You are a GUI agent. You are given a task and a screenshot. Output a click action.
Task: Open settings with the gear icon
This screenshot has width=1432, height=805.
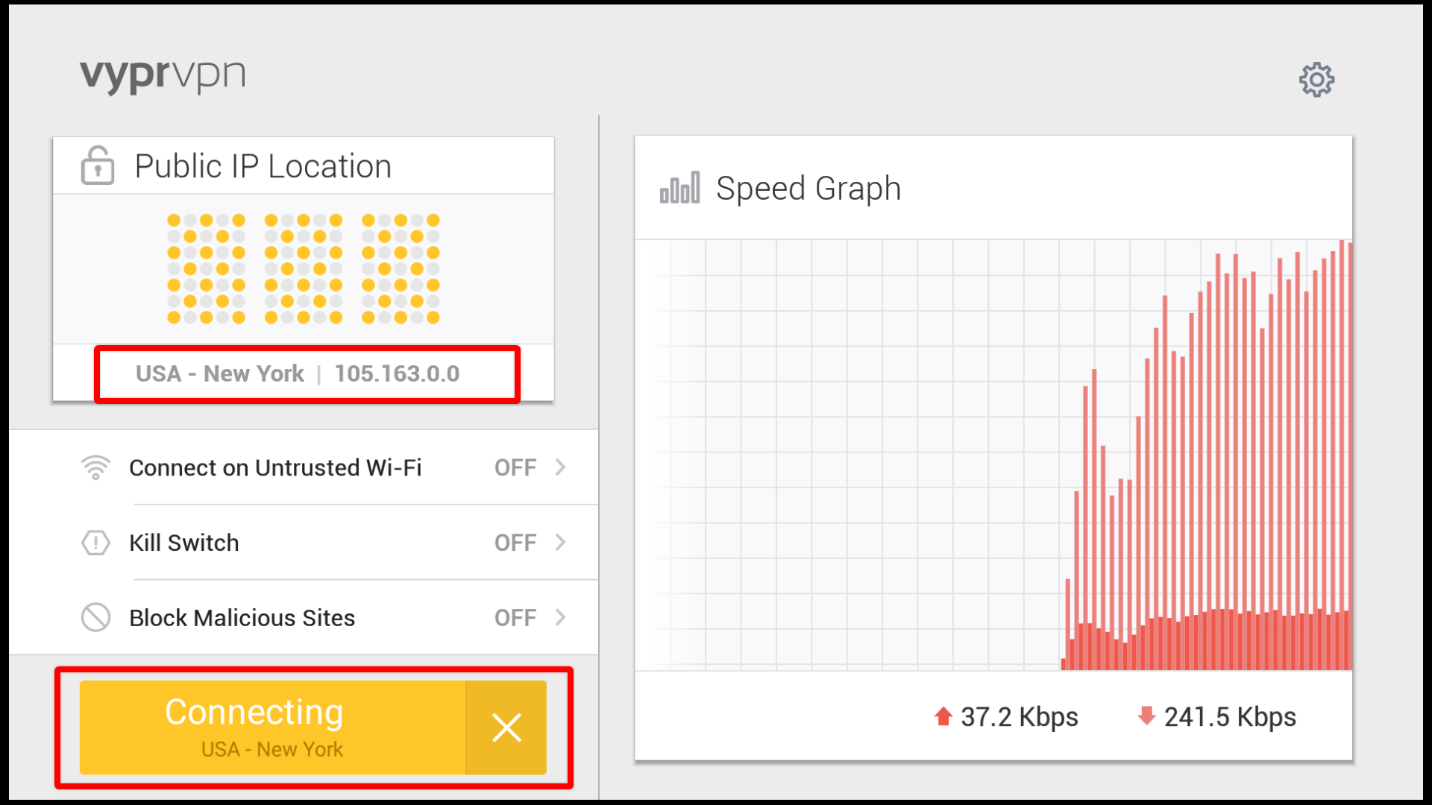pos(1316,79)
